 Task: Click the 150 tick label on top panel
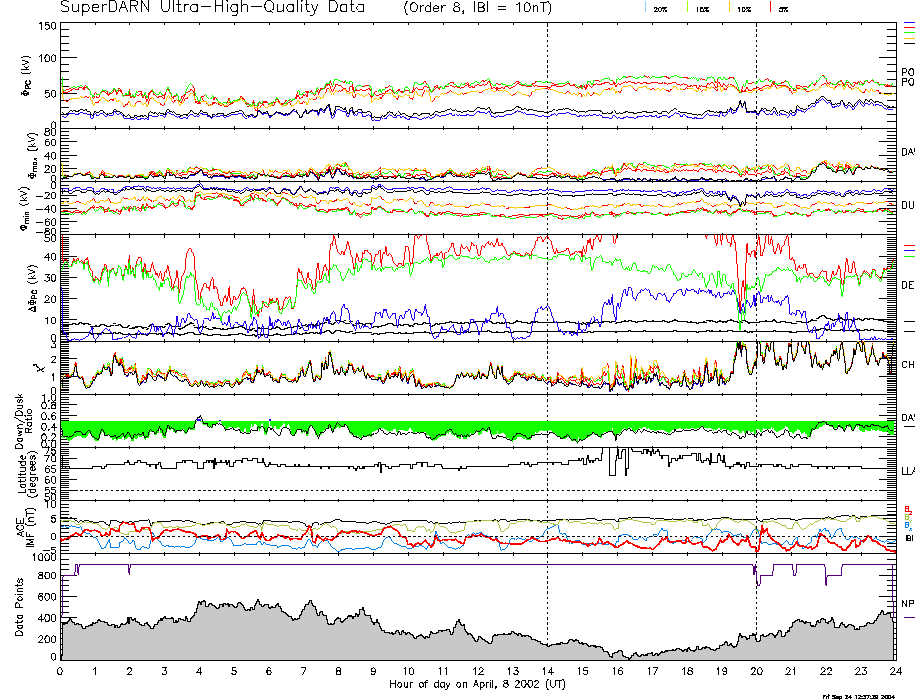point(46,27)
